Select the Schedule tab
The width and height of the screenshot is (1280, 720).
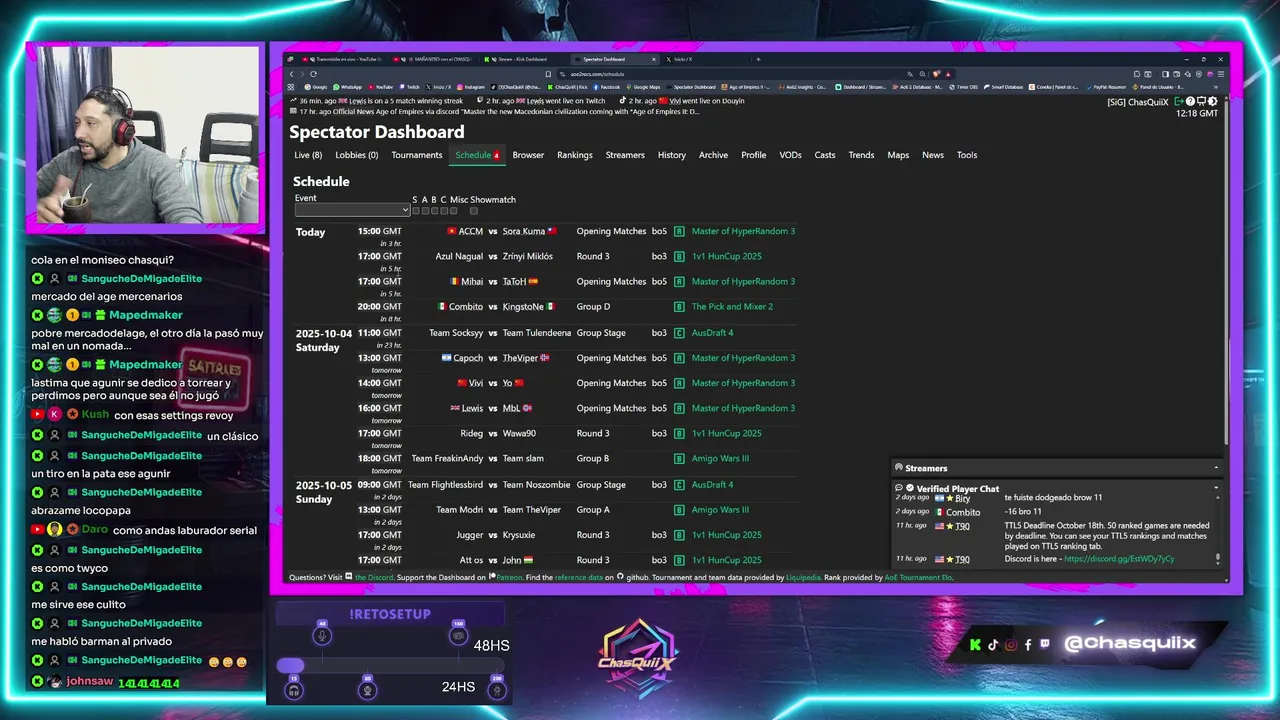(477, 155)
